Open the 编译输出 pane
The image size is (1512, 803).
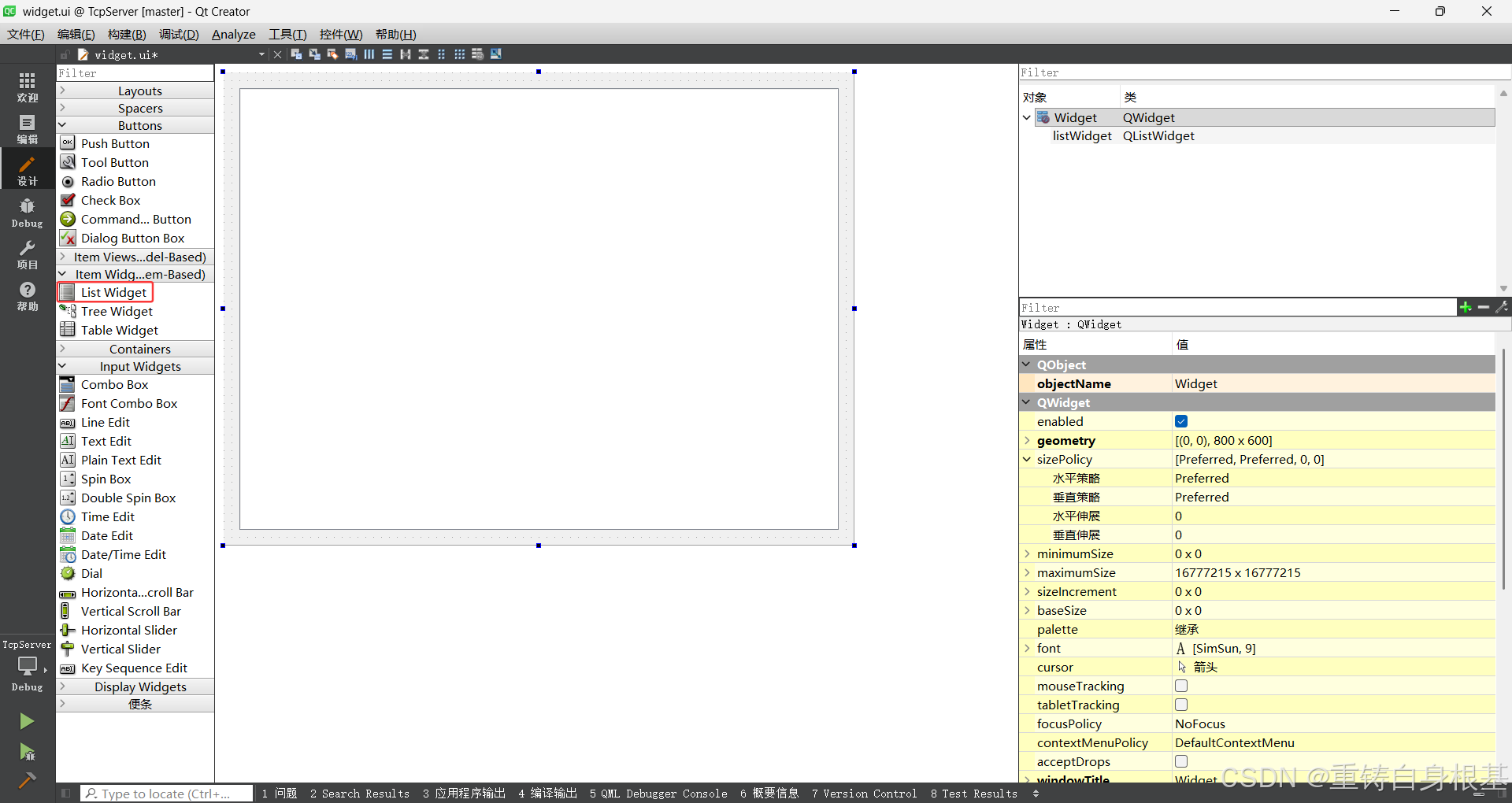pyautogui.click(x=548, y=794)
